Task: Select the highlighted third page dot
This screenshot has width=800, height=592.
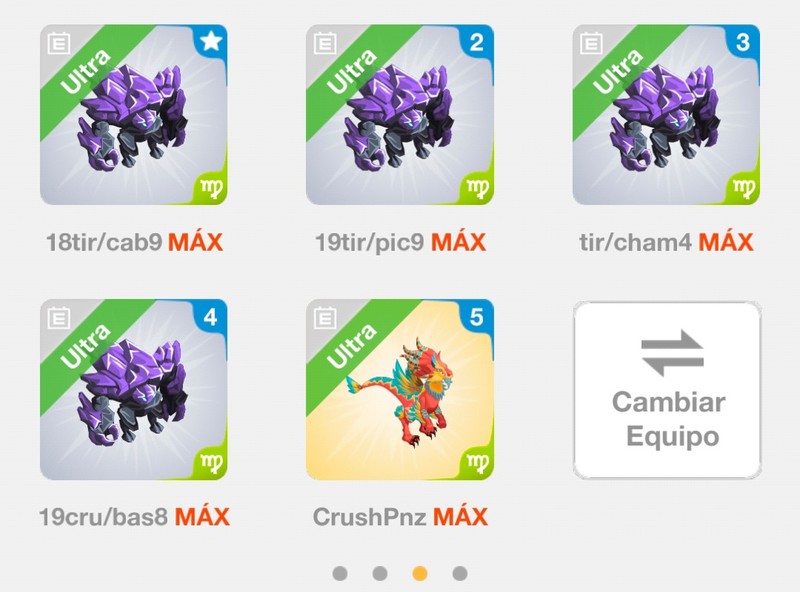Action: [x=420, y=574]
